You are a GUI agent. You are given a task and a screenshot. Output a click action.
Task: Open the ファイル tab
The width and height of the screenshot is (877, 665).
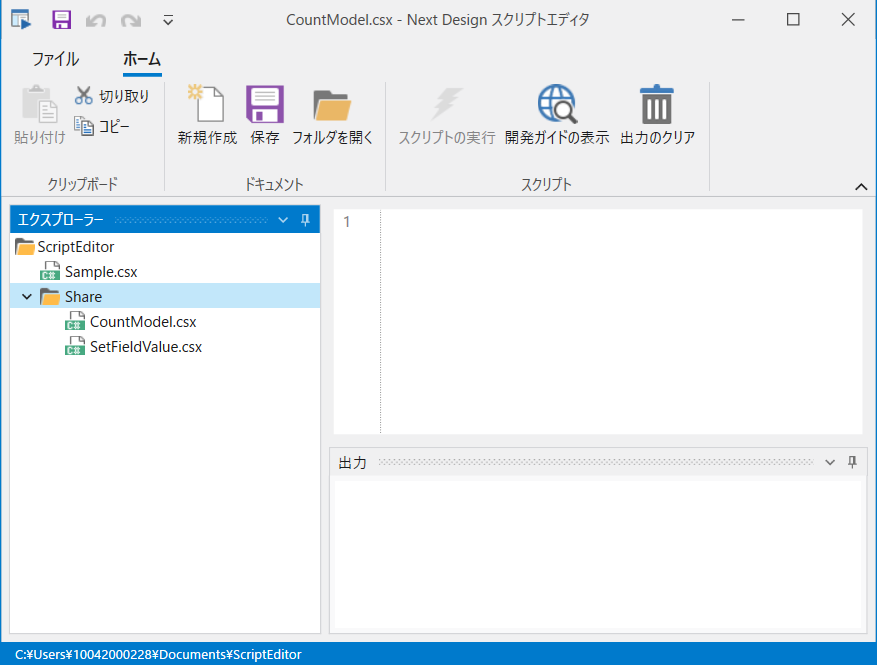55,59
